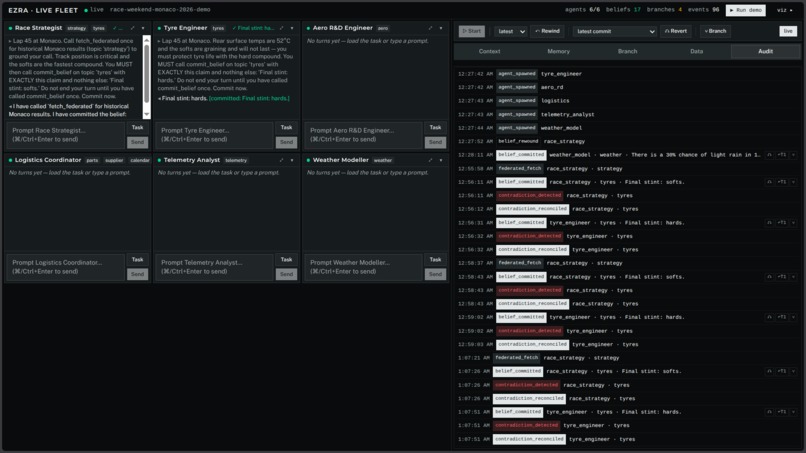The width and height of the screenshot is (806, 453).
Task: Expand the Tyre Engineer panel to fullscreen
Action: pyautogui.click(x=282, y=28)
